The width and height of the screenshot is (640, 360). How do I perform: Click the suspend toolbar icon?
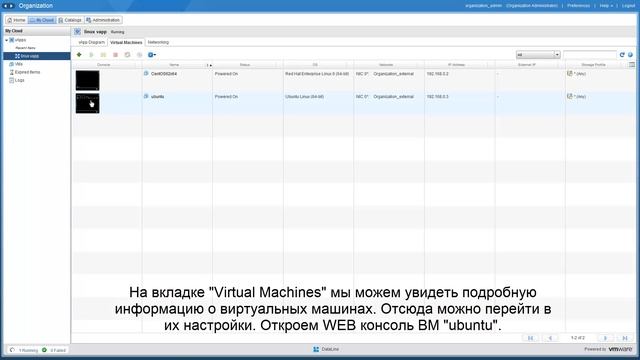coord(103,55)
